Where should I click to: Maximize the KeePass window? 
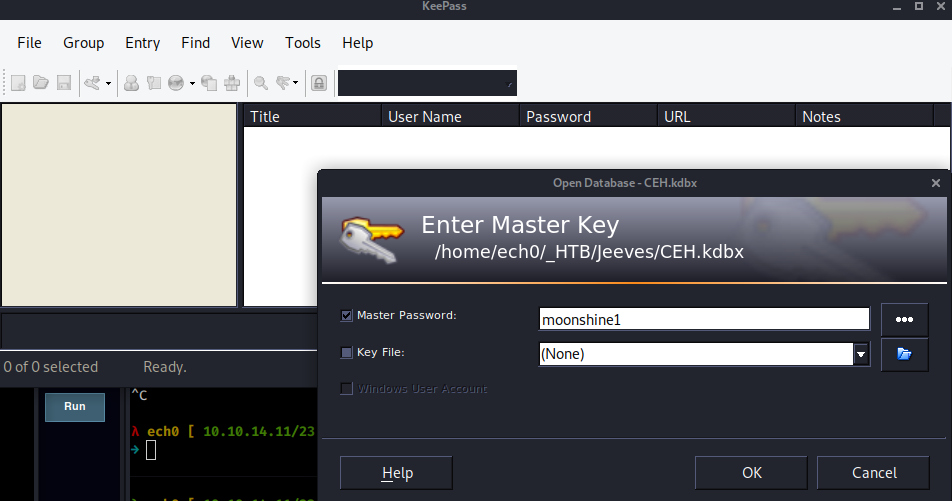point(919,6)
